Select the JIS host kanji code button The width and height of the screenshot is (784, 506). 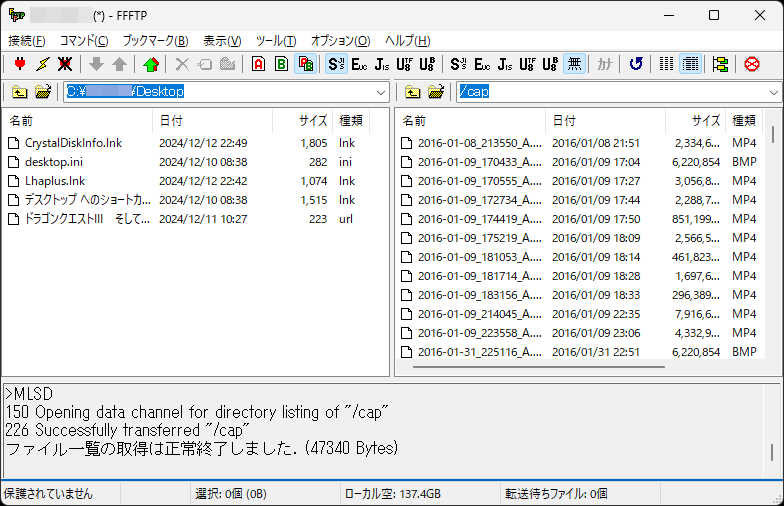click(x=382, y=64)
